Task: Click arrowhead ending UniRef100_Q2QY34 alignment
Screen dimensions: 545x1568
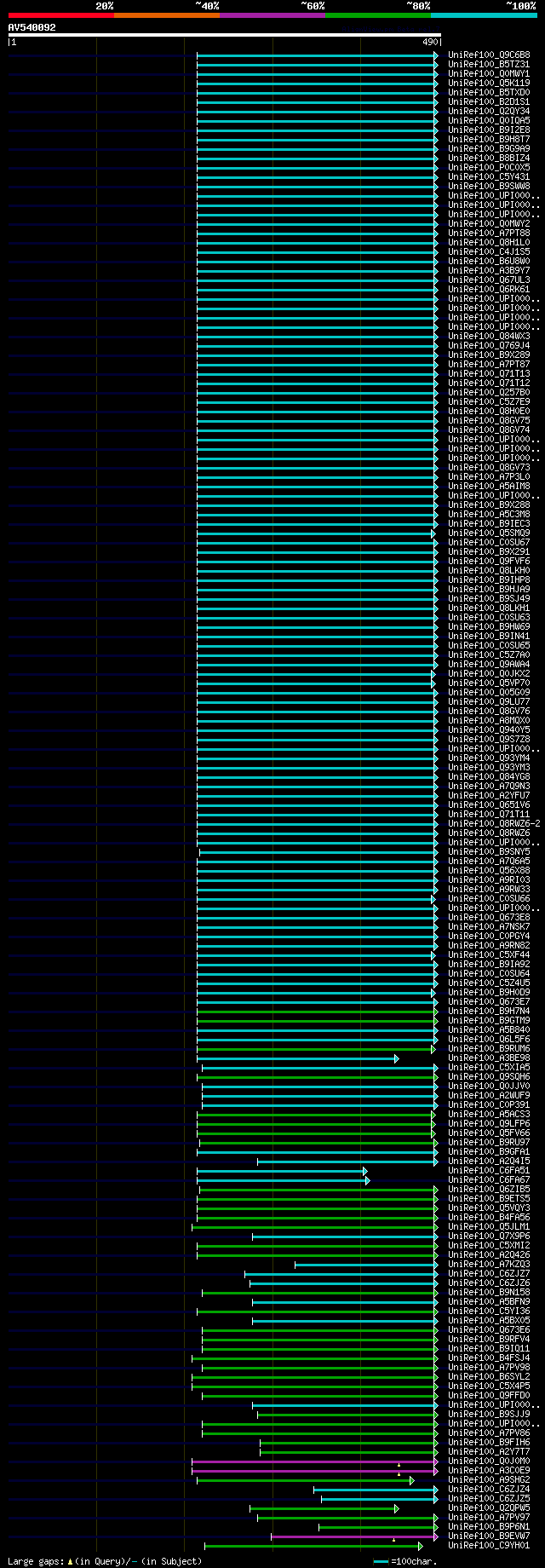Action: click(436, 112)
